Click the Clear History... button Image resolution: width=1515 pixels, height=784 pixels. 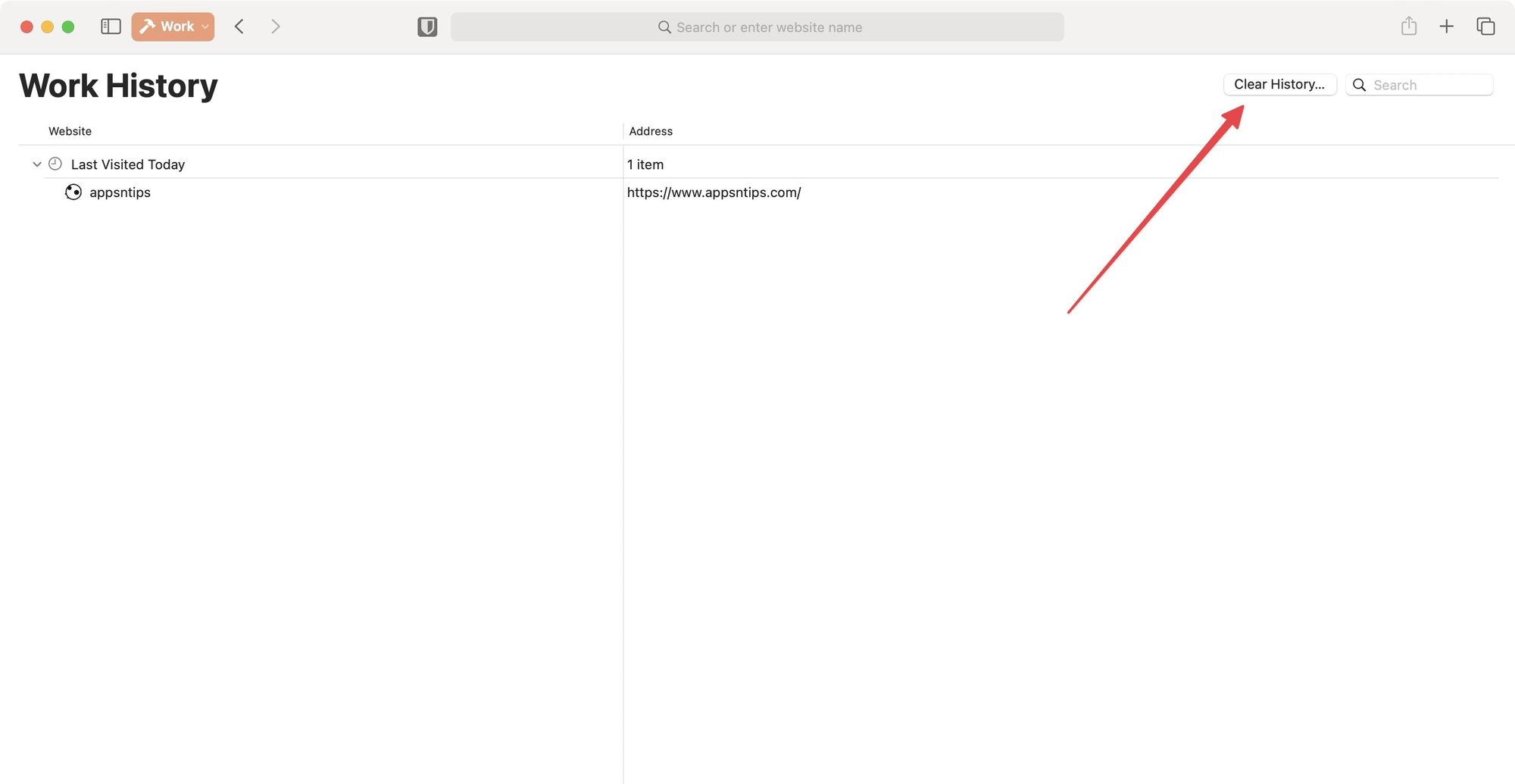pos(1279,84)
